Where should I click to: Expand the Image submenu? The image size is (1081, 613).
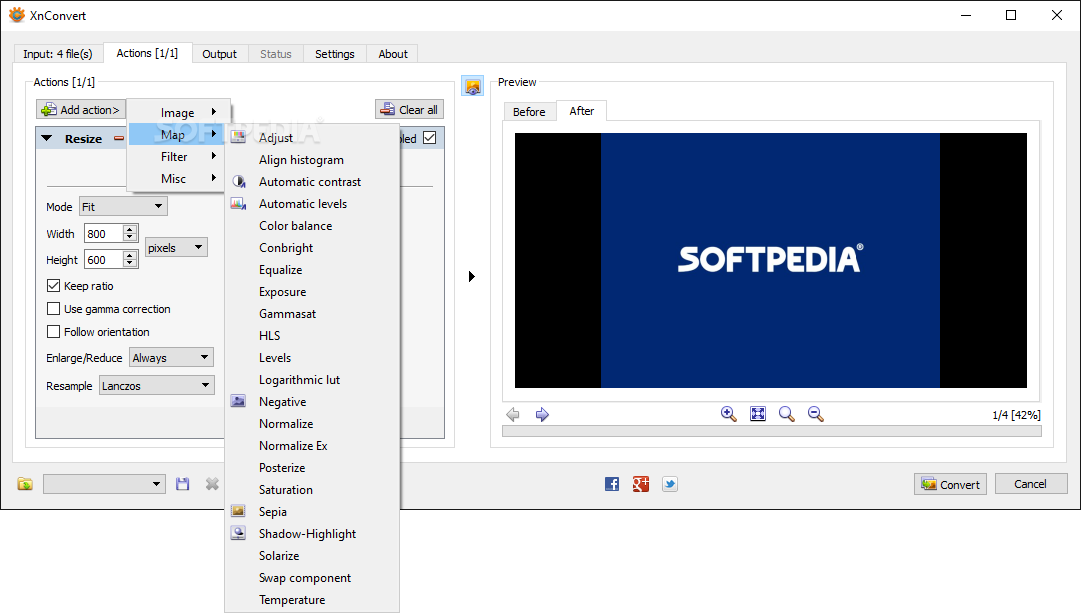click(179, 112)
